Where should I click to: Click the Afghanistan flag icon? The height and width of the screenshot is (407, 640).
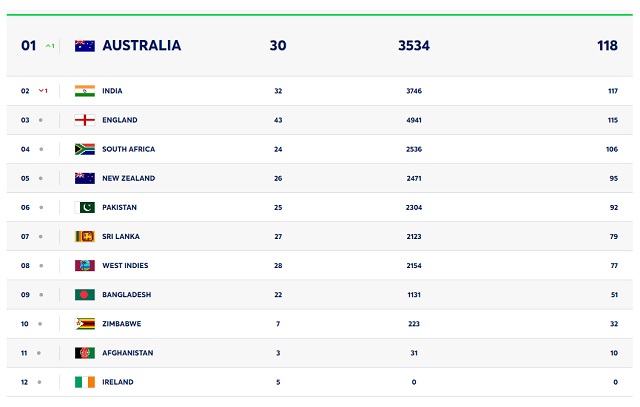[x=85, y=353]
